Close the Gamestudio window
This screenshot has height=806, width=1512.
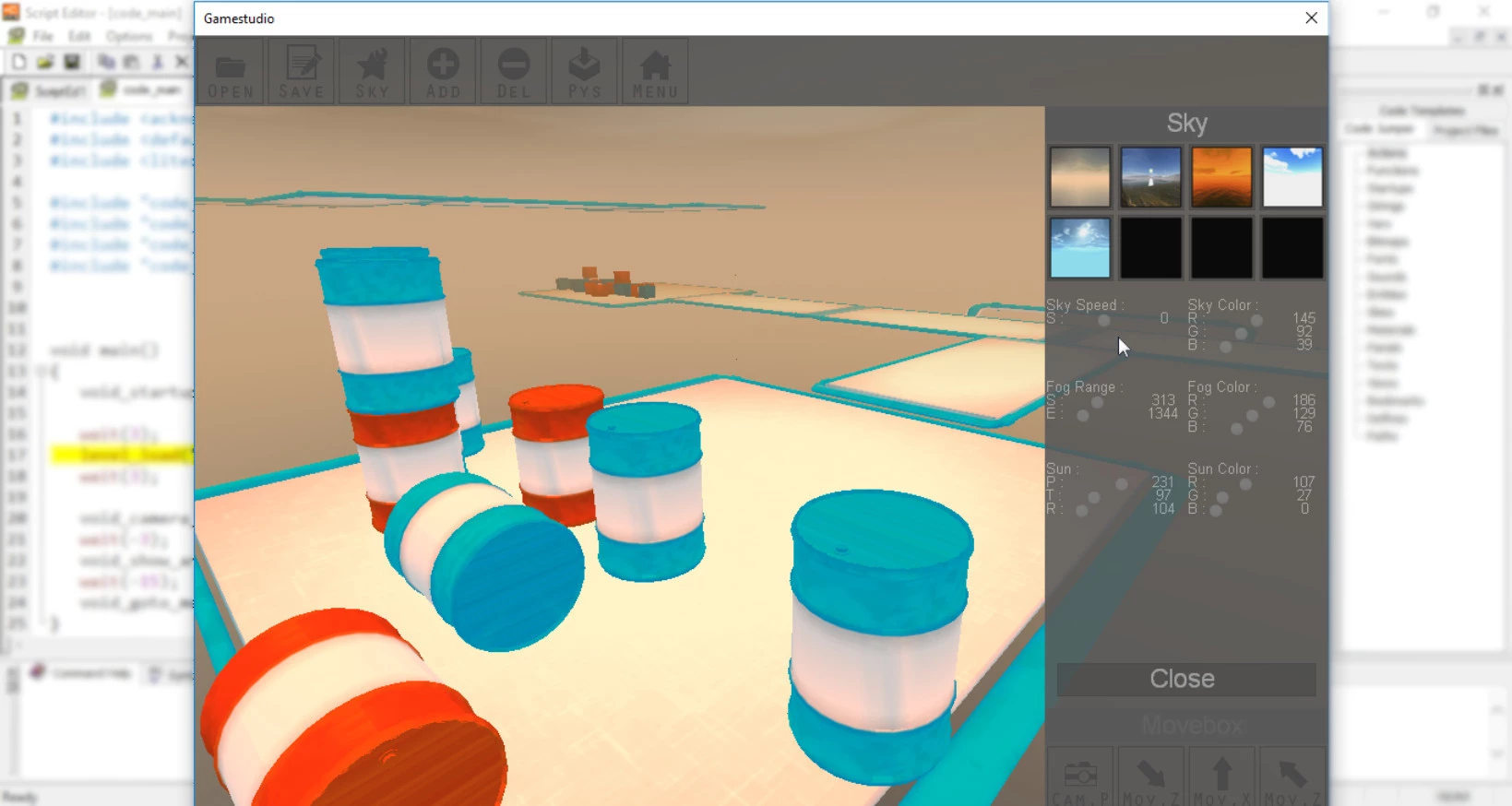[x=1311, y=18]
